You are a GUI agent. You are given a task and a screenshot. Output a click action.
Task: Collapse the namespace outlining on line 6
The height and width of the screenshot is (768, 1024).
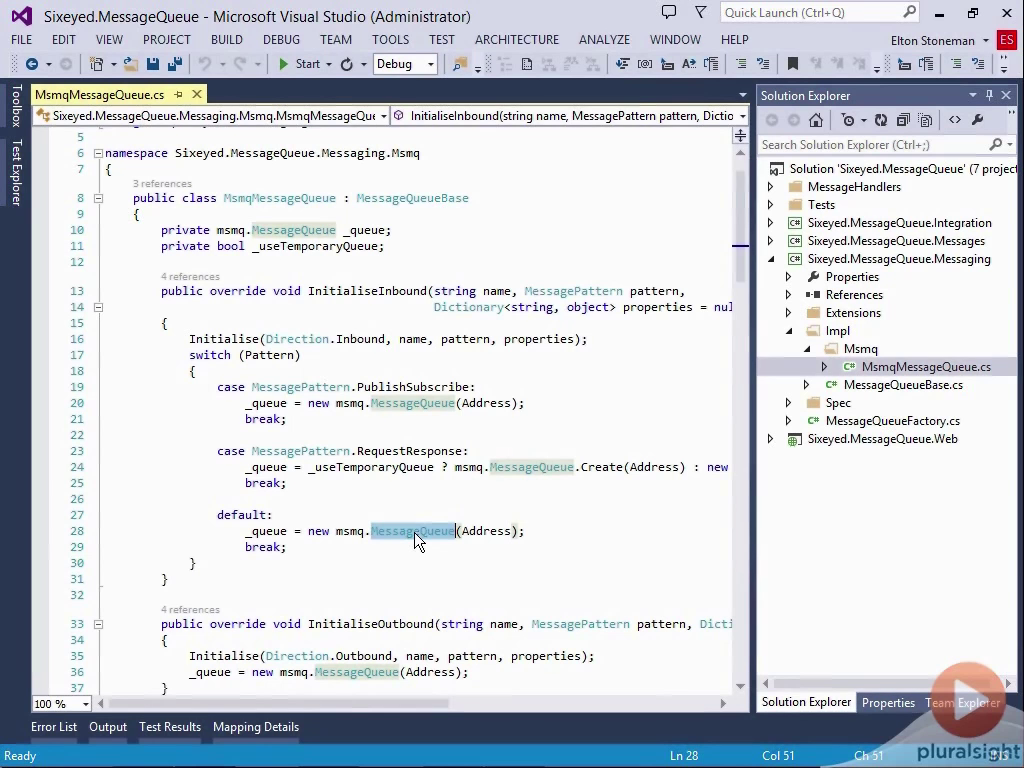pos(98,153)
